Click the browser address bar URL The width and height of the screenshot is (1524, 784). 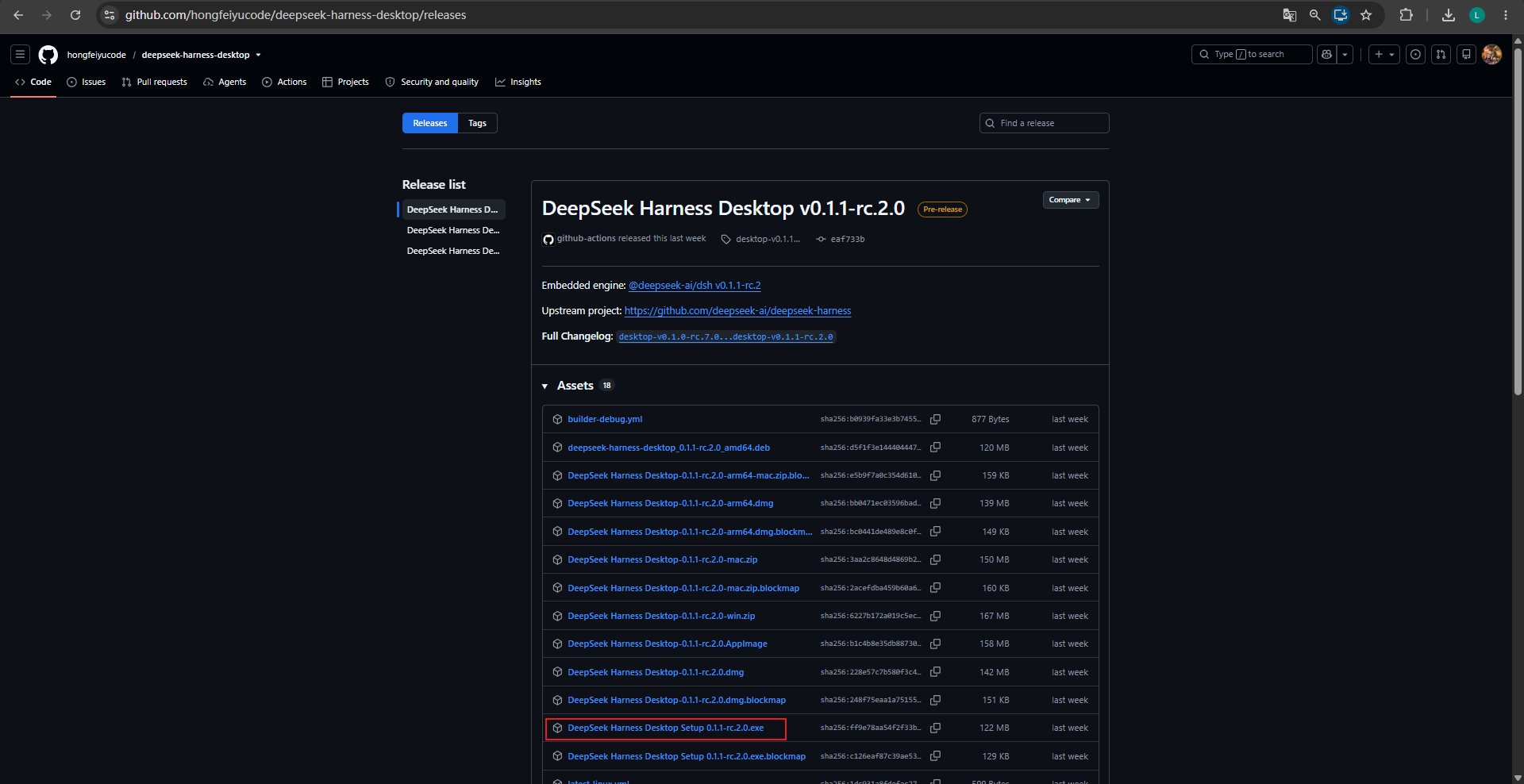pyautogui.click(x=295, y=15)
